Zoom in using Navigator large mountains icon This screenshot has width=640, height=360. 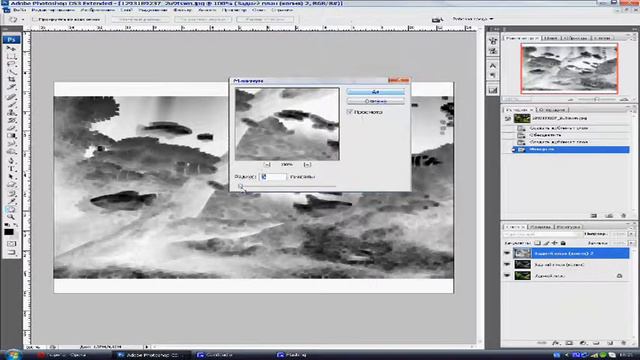point(624,99)
